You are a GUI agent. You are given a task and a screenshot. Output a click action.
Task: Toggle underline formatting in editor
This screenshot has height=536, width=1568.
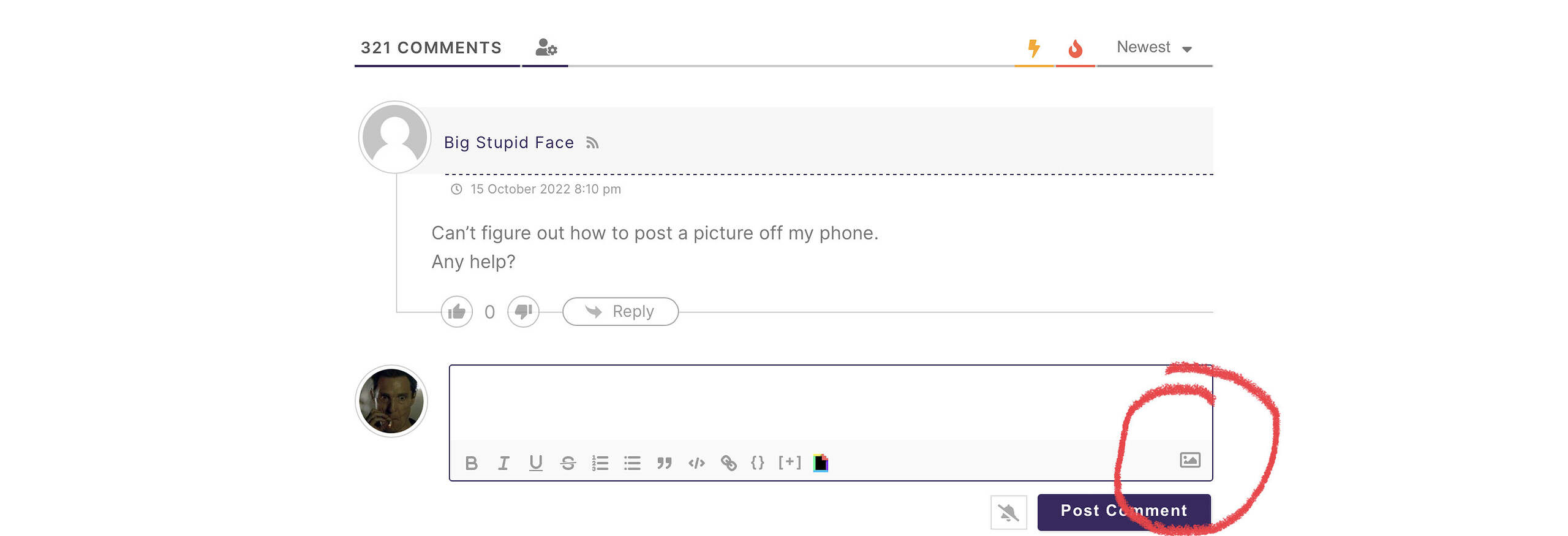[x=536, y=463]
